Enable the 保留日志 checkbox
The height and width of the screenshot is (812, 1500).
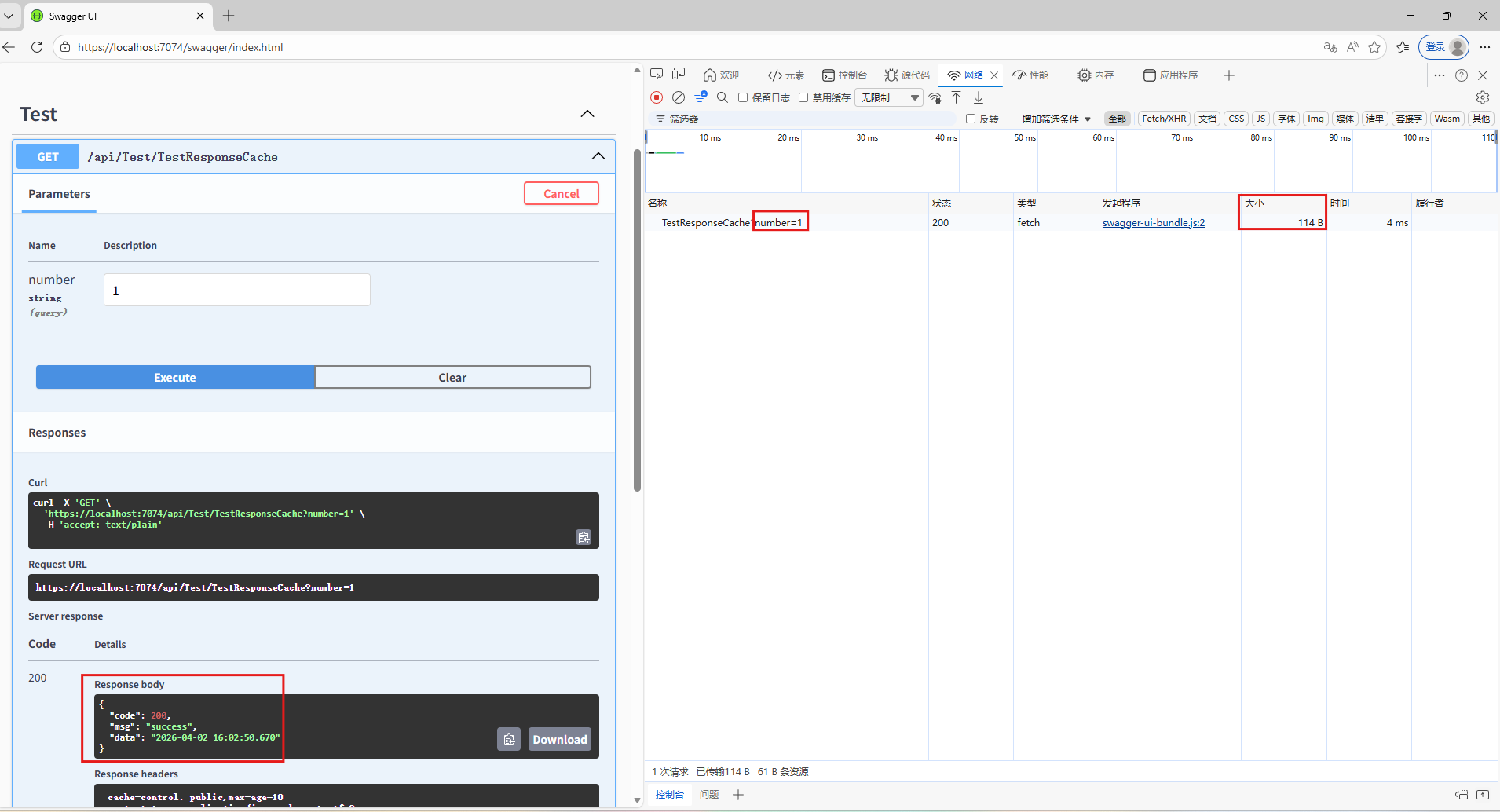pyautogui.click(x=743, y=97)
